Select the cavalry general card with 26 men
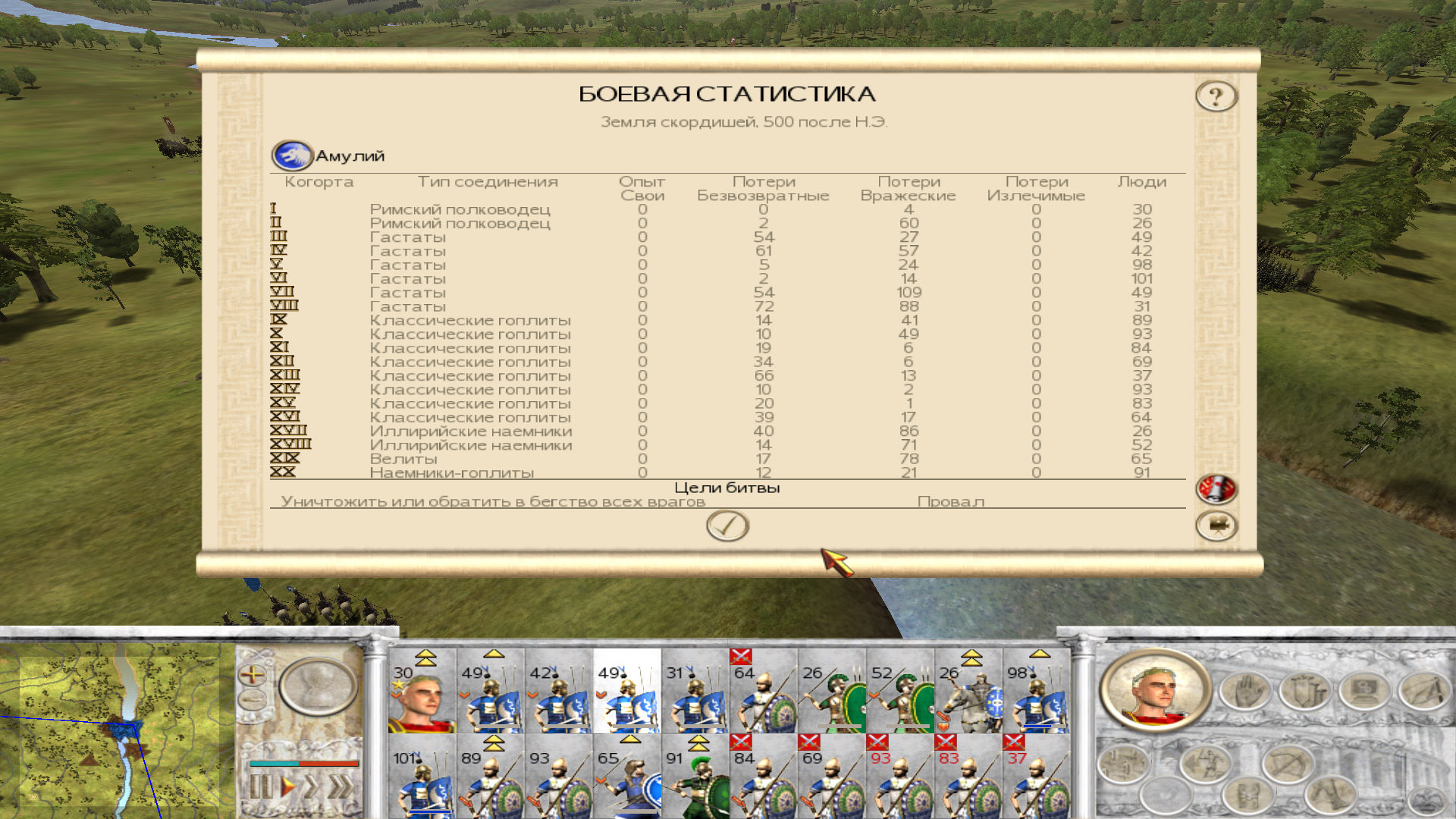This screenshot has width=1456, height=819. 968,691
